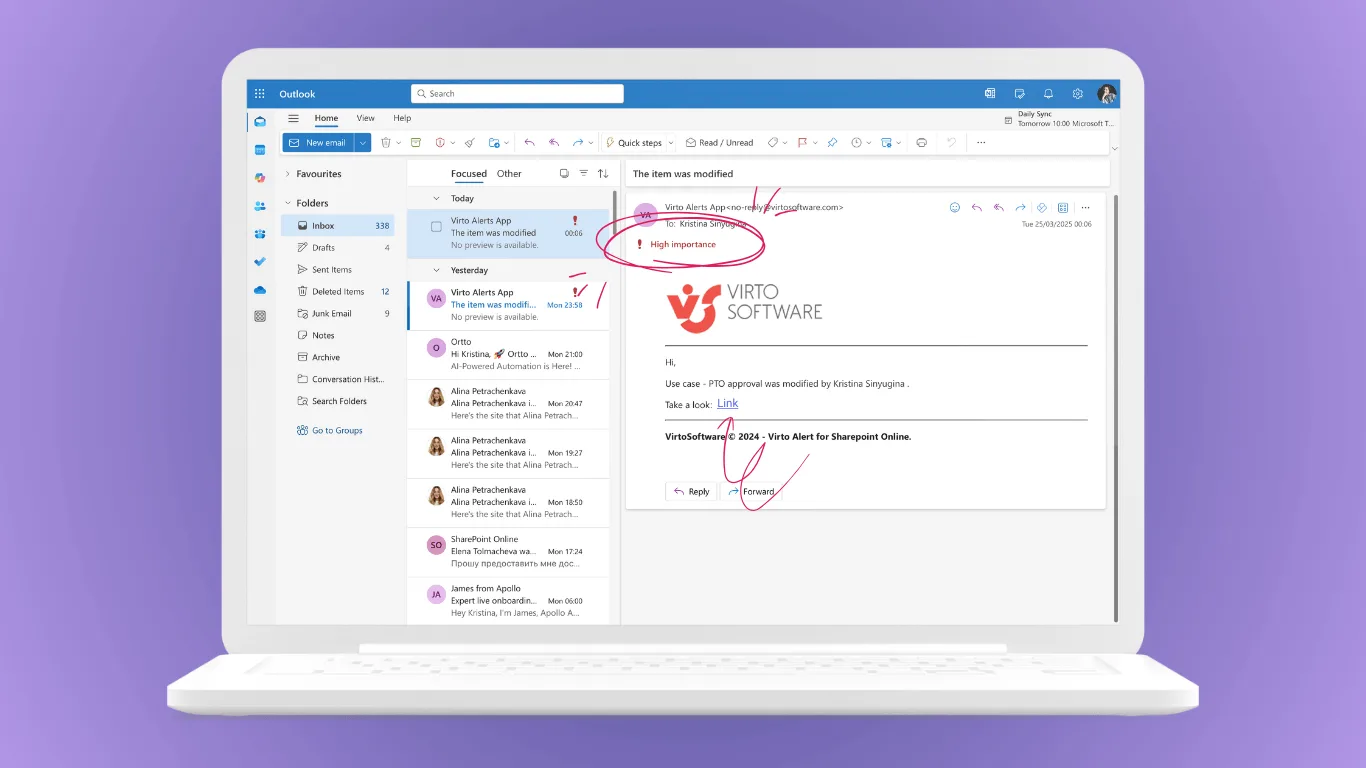The image size is (1366, 768).
Task: Click the emoji reaction icon in message header
Action: (954, 208)
